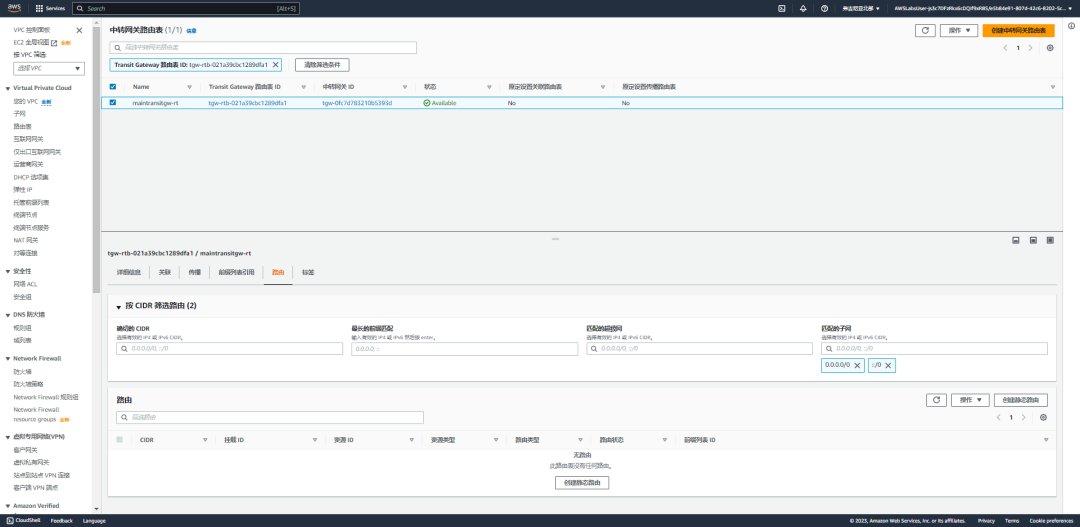
Task: Open CloudShell icon in the top bar
Action: click(x=782, y=8)
